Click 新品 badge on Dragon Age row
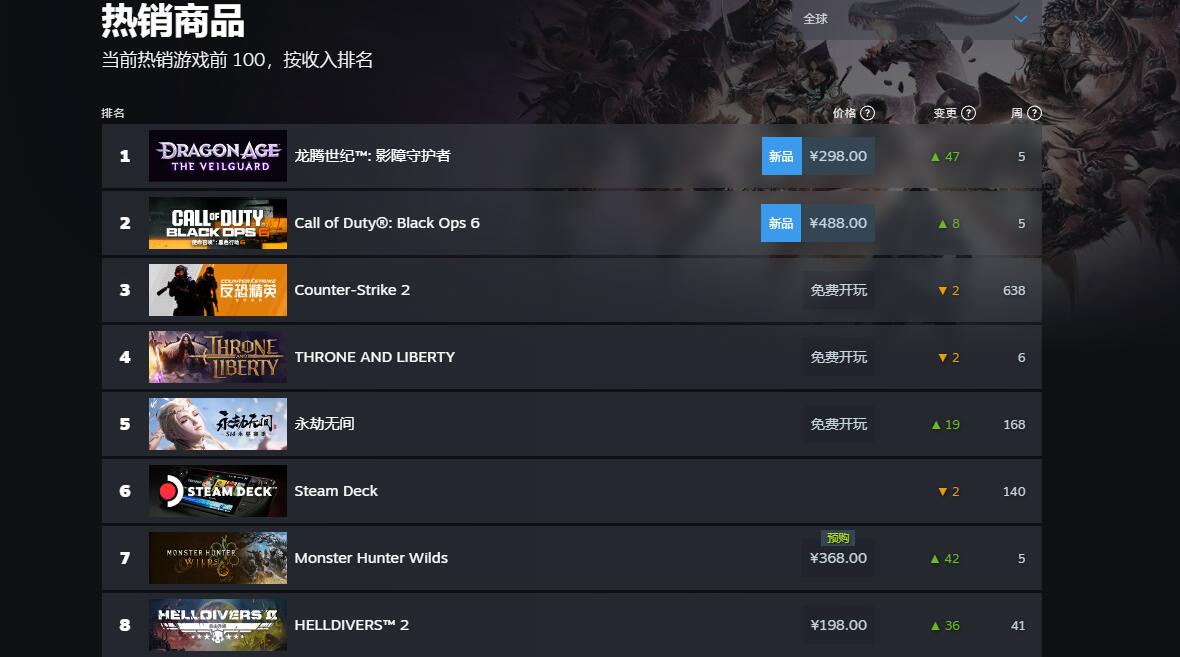 [781, 156]
